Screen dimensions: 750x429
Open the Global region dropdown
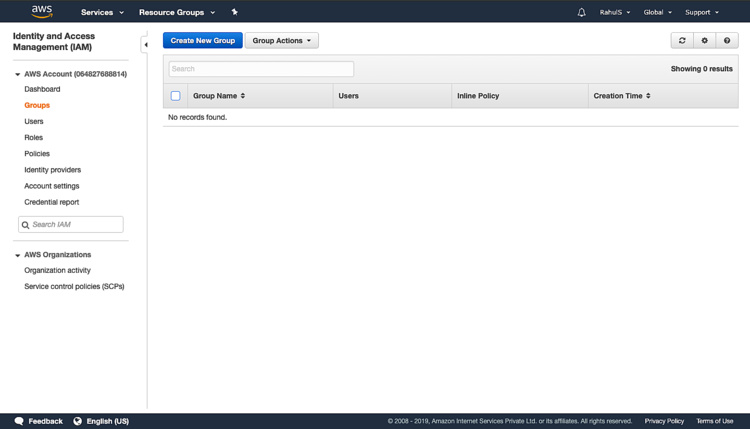pos(657,12)
